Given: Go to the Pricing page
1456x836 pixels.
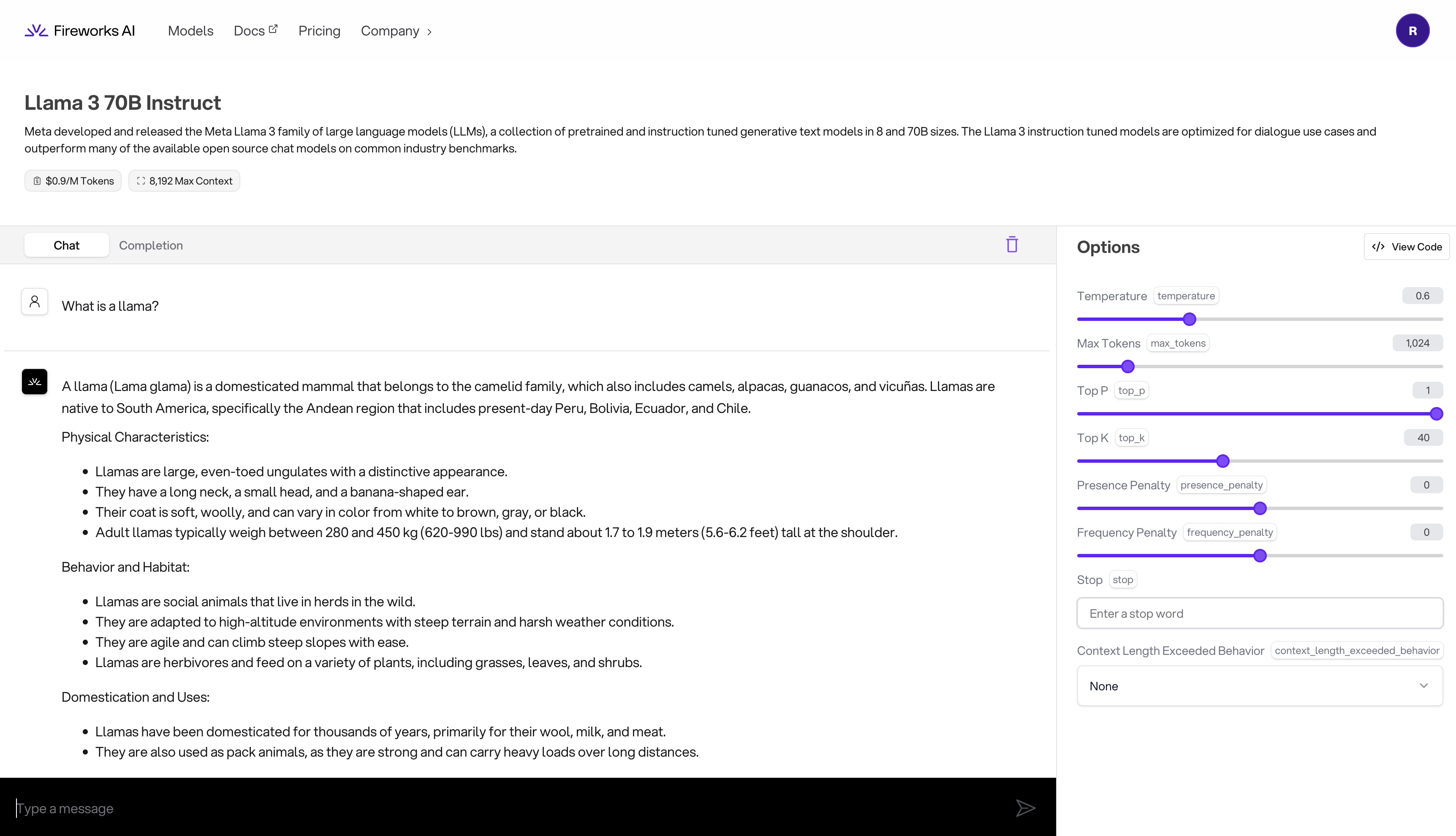Looking at the screenshot, I should 319,31.
